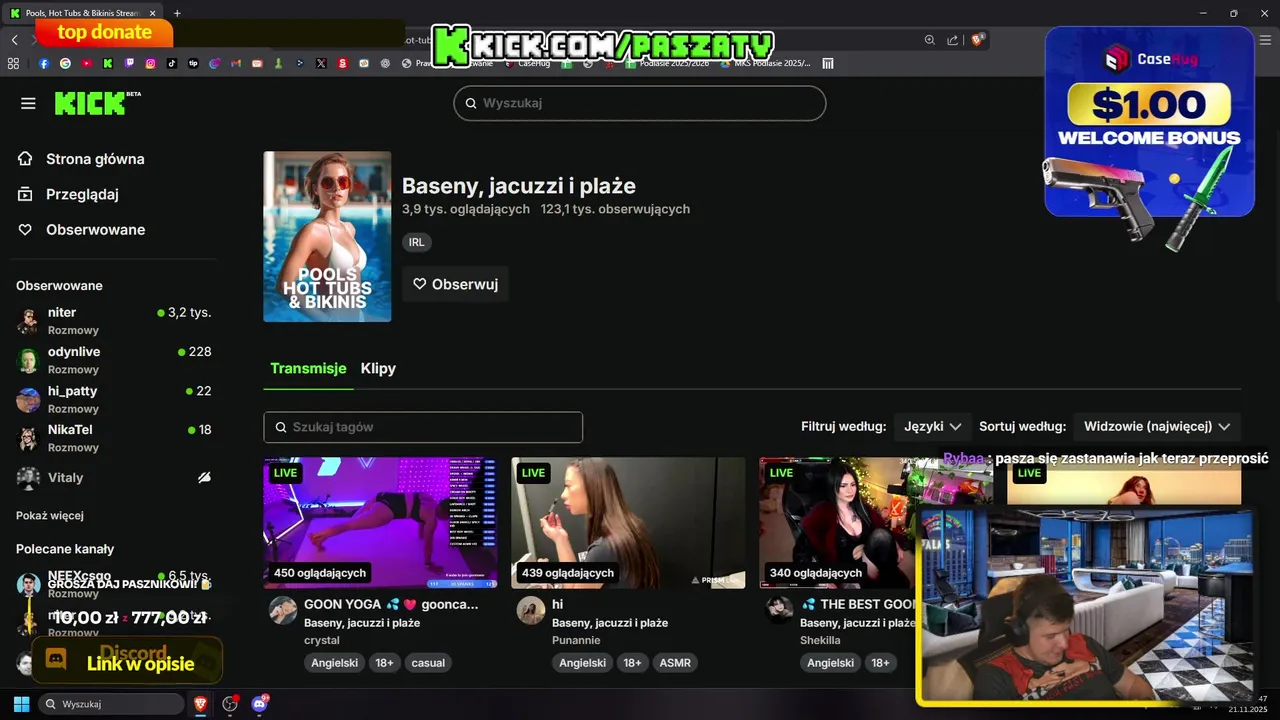Open hi_patty channel in followed list
Screen dimensions: 1280x720
click(x=114, y=399)
